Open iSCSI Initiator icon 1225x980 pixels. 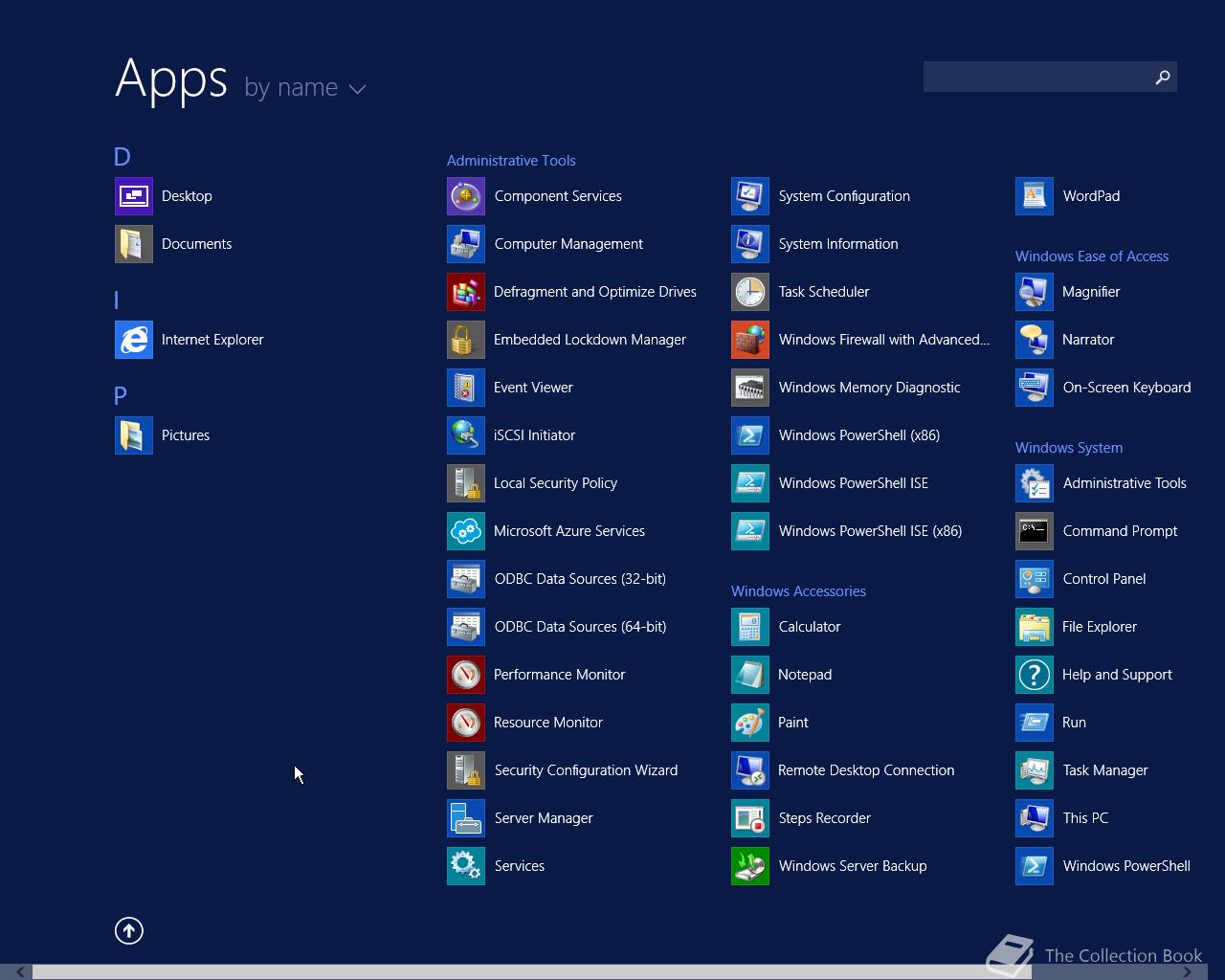tap(466, 435)
